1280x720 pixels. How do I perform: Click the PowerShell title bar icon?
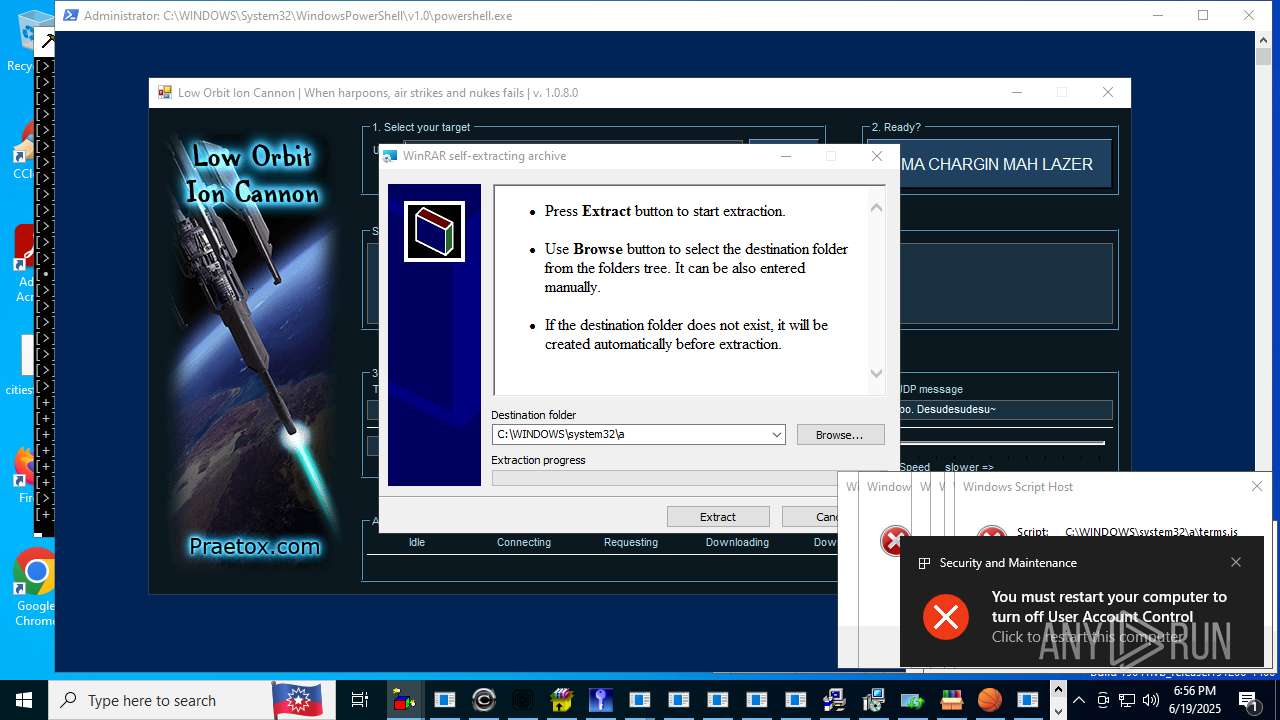[71, 15]
